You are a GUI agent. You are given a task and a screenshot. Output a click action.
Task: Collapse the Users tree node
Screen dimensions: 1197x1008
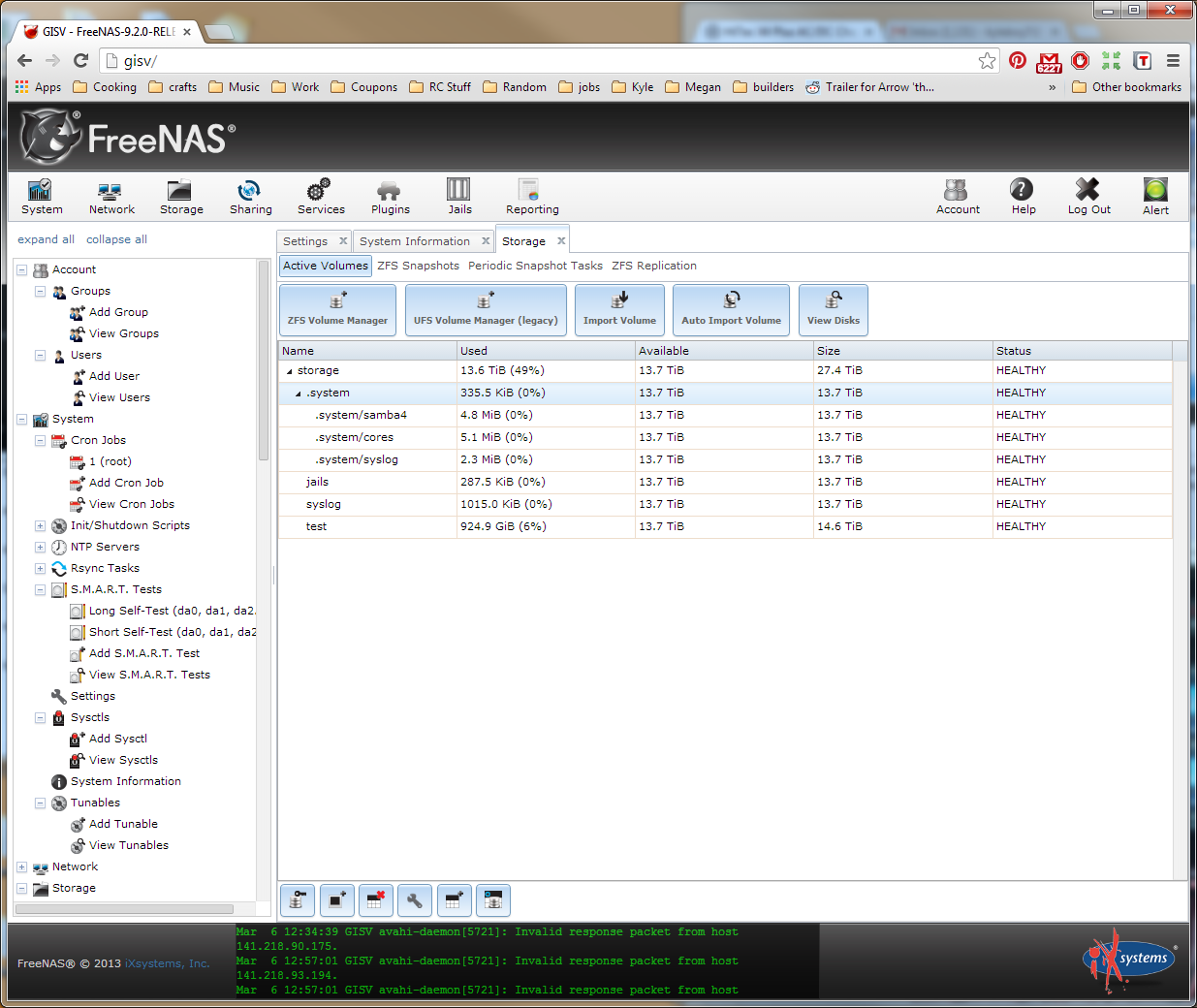[x=40, y=355]
